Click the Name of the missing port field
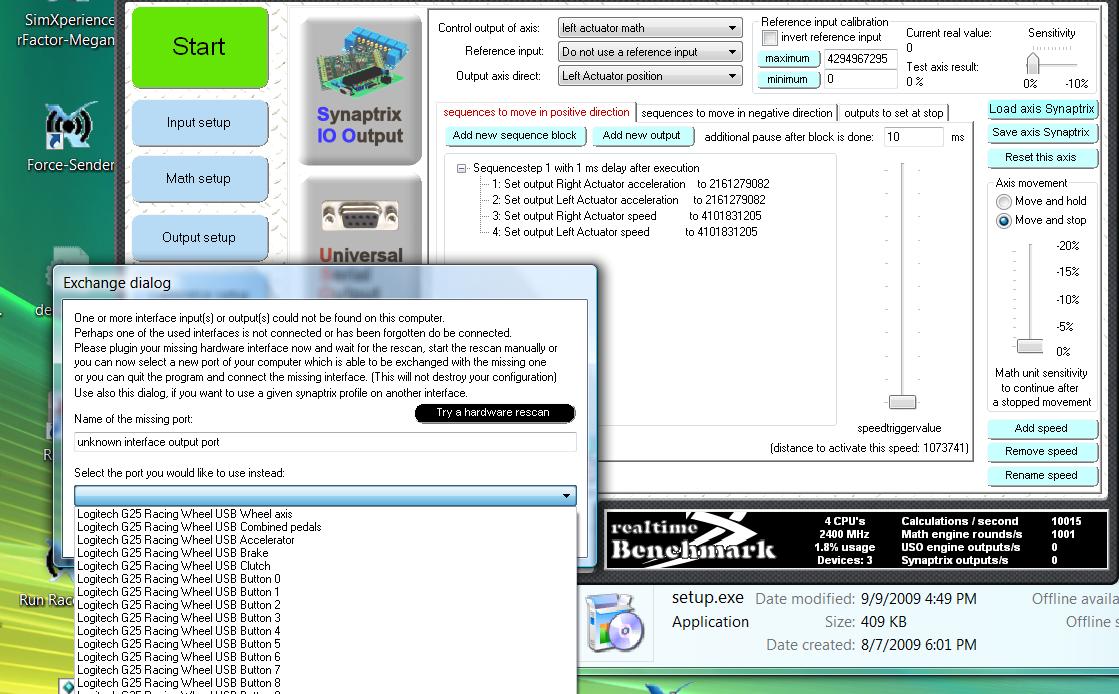The width and height of the screenshot is (1119, 694). pyautogui.click(x=325, y=443)
